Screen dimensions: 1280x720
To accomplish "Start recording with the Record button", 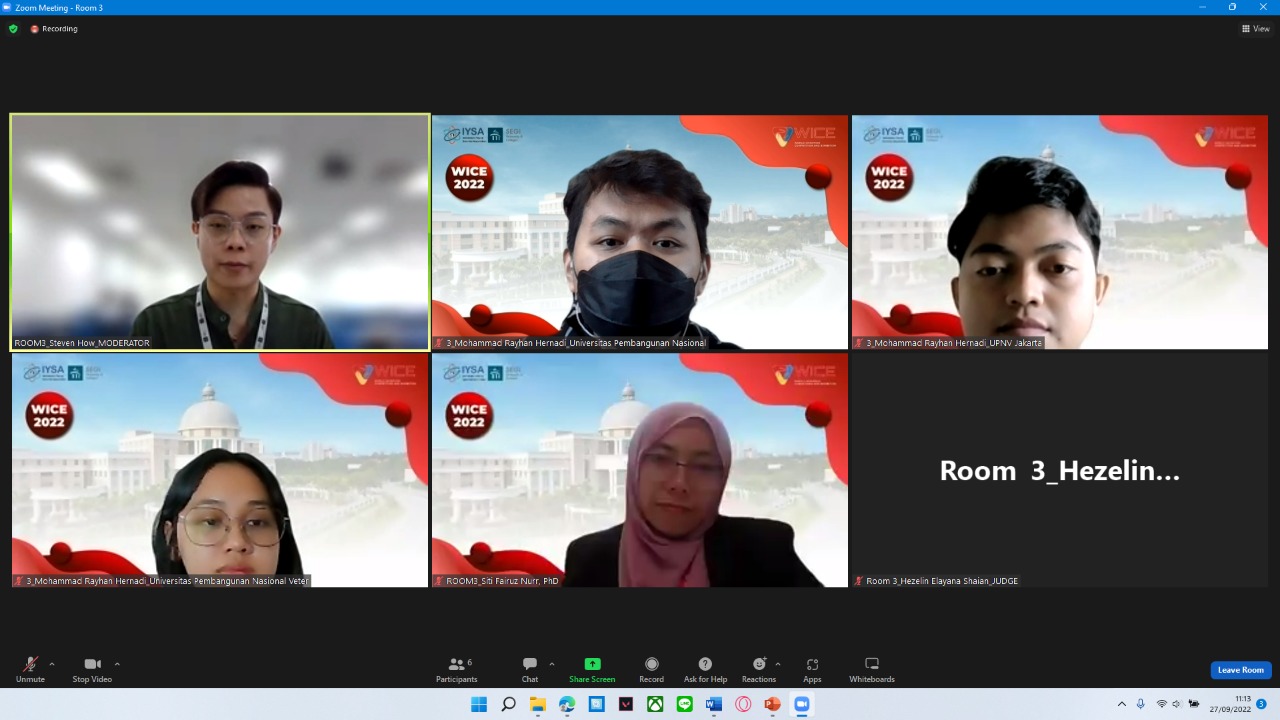I will [x=651, y=669].
